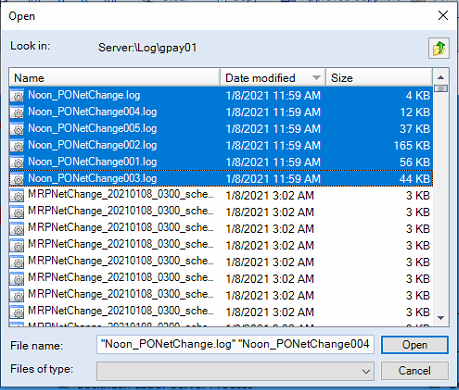Click the 37 KB size cell
459x390 pixels.
(x=415, y=129)
